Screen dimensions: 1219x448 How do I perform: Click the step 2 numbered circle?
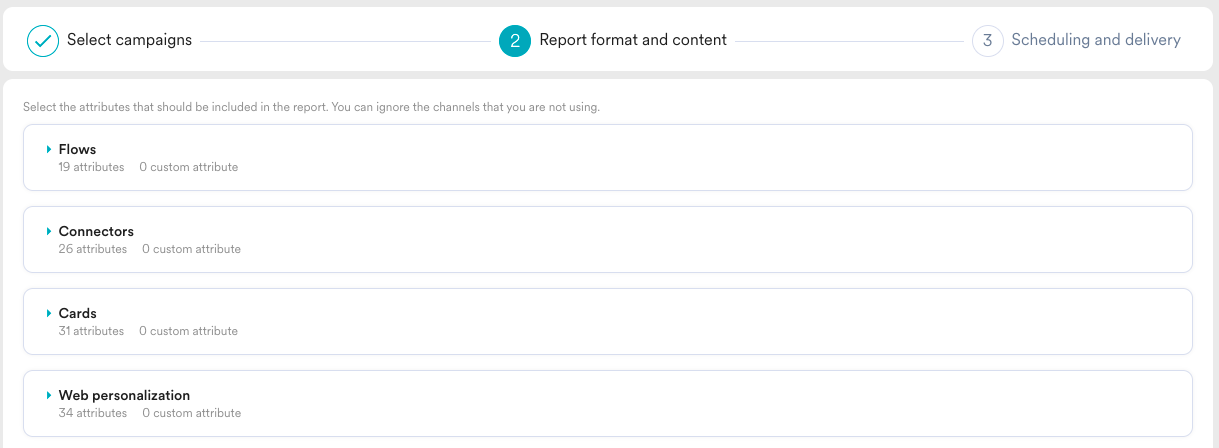pos(514,41)
